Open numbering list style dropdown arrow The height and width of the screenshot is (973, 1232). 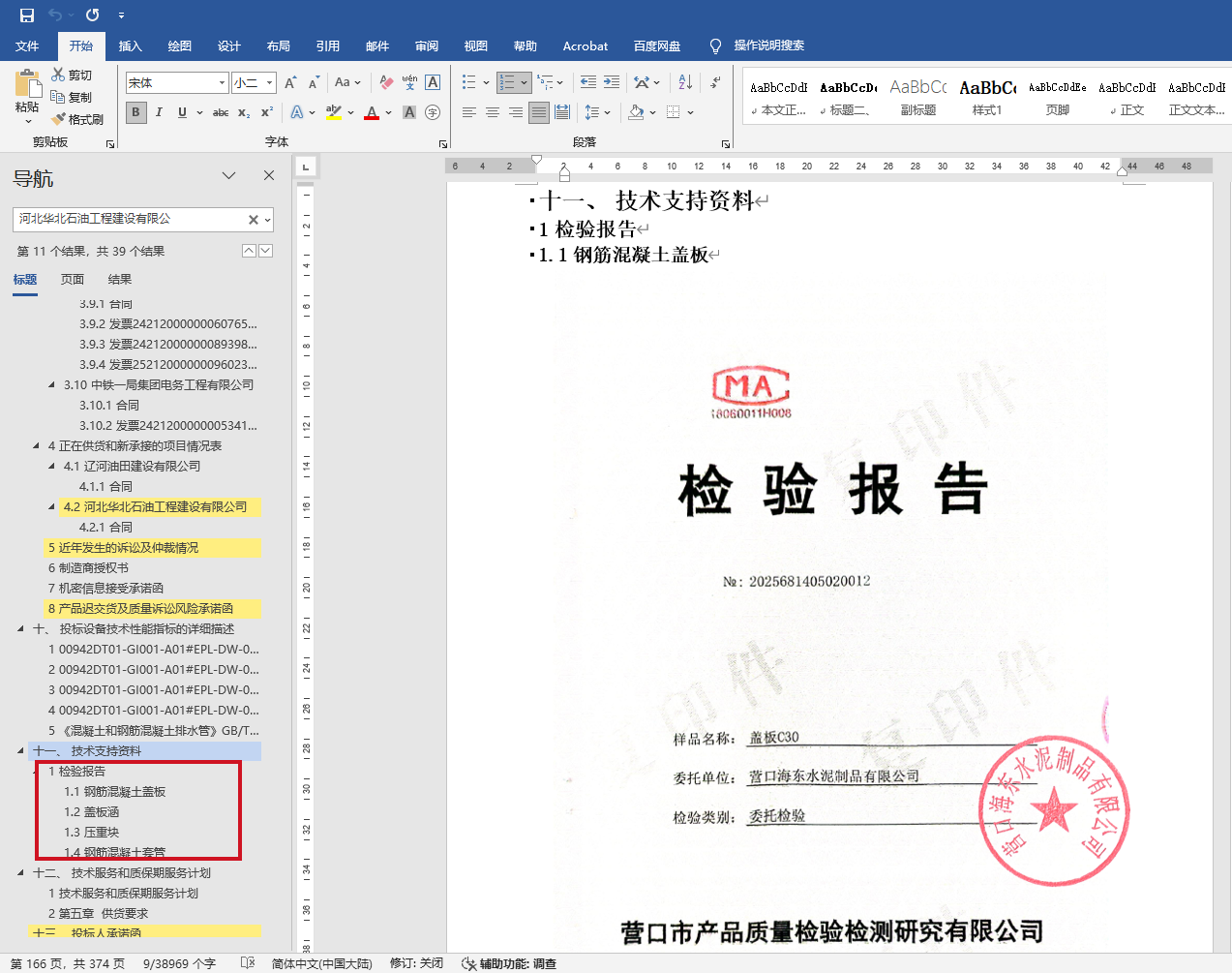pos(524,83)
